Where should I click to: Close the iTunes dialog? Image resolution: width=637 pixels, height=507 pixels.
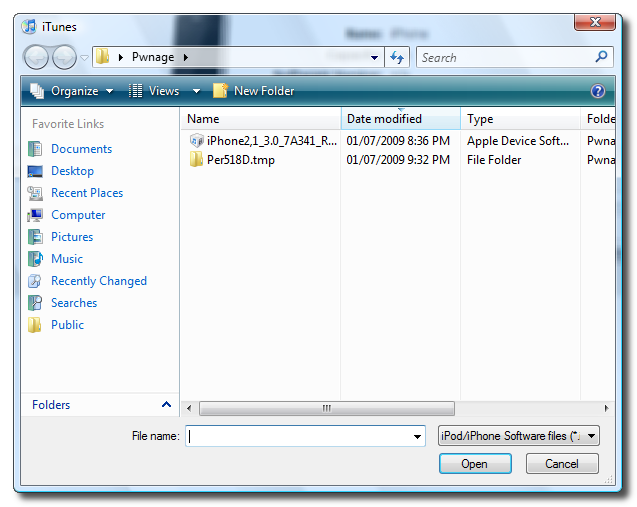click(x=595, y=22)
